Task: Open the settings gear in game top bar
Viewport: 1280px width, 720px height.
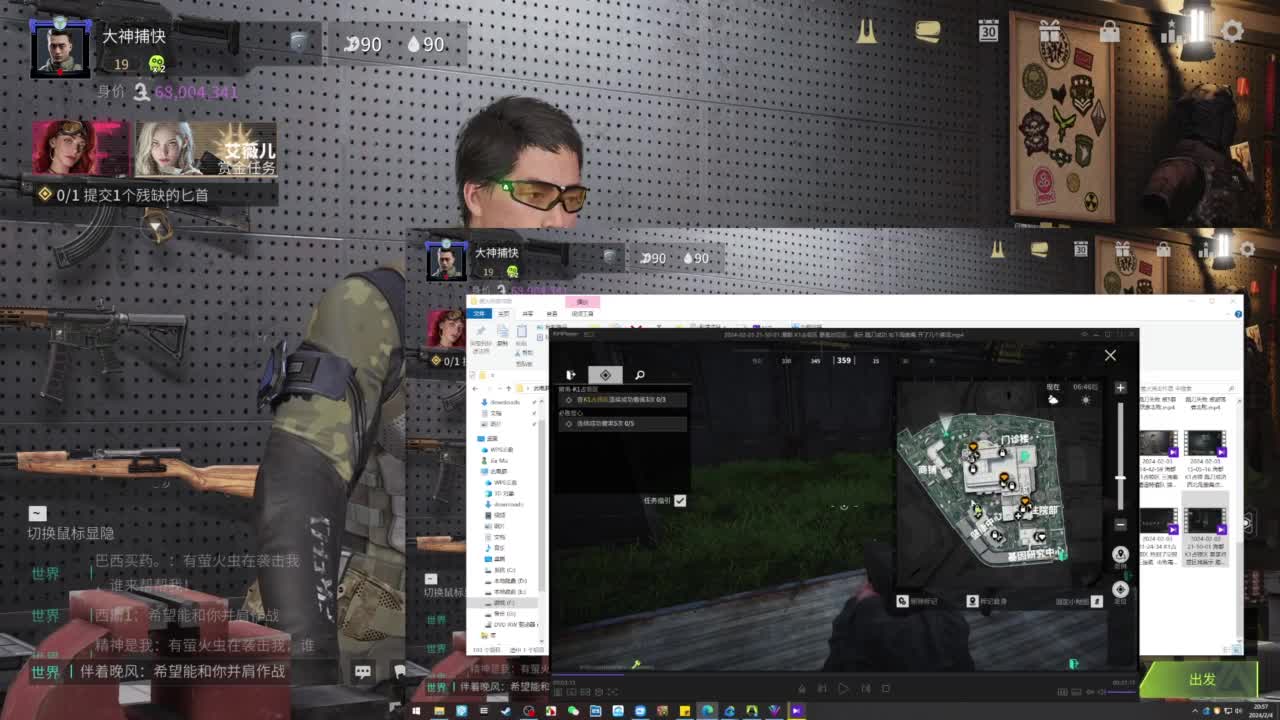Action: coord(1232,31)
